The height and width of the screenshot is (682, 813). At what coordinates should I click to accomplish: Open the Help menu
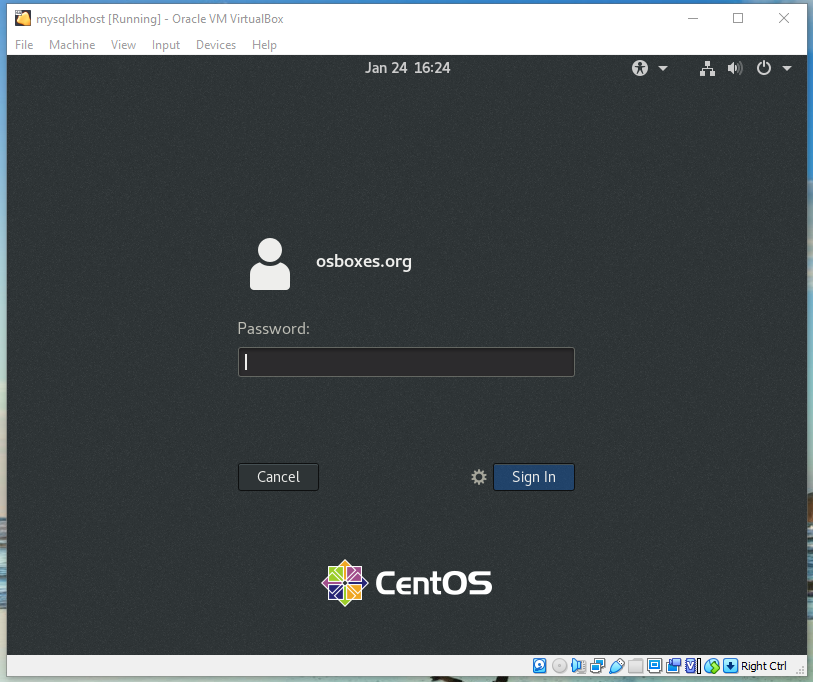[264, 45]
